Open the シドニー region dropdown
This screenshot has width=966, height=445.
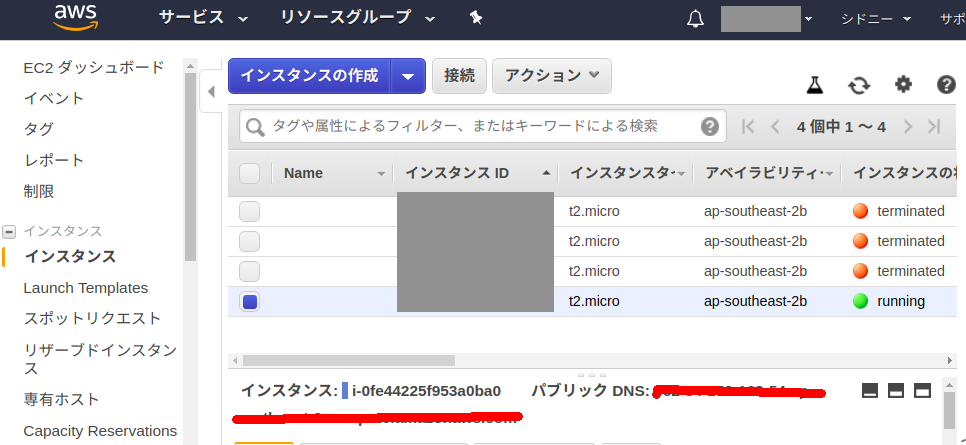tap(876, 19)
